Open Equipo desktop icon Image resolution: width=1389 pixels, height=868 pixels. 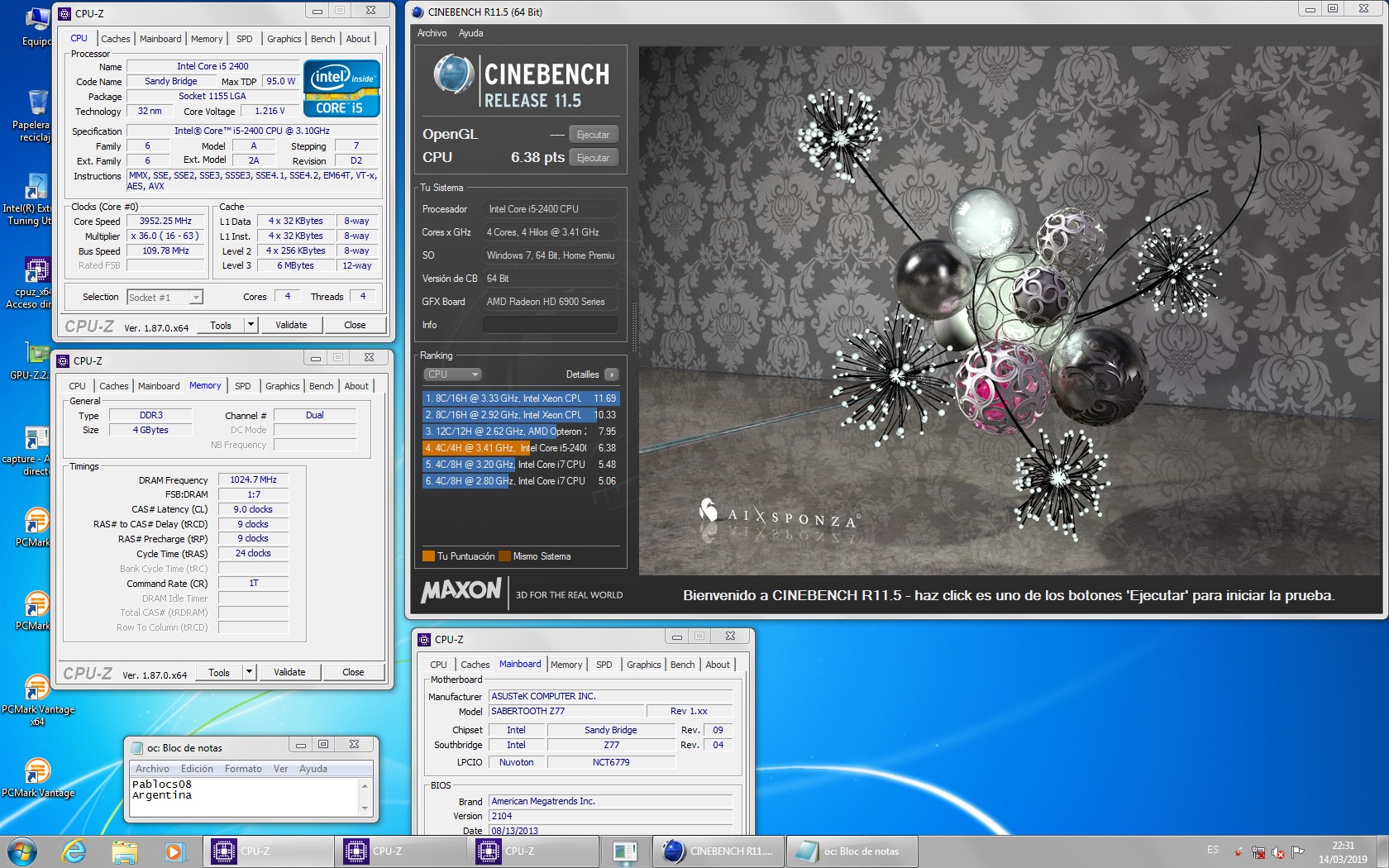36,26
